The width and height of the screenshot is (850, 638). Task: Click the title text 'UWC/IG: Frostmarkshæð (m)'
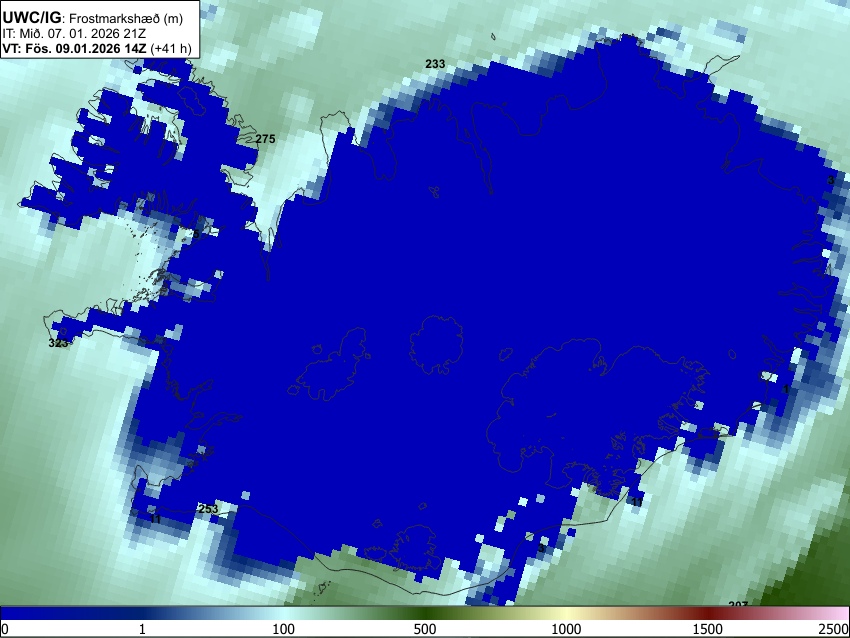click(x=93, y=18)
